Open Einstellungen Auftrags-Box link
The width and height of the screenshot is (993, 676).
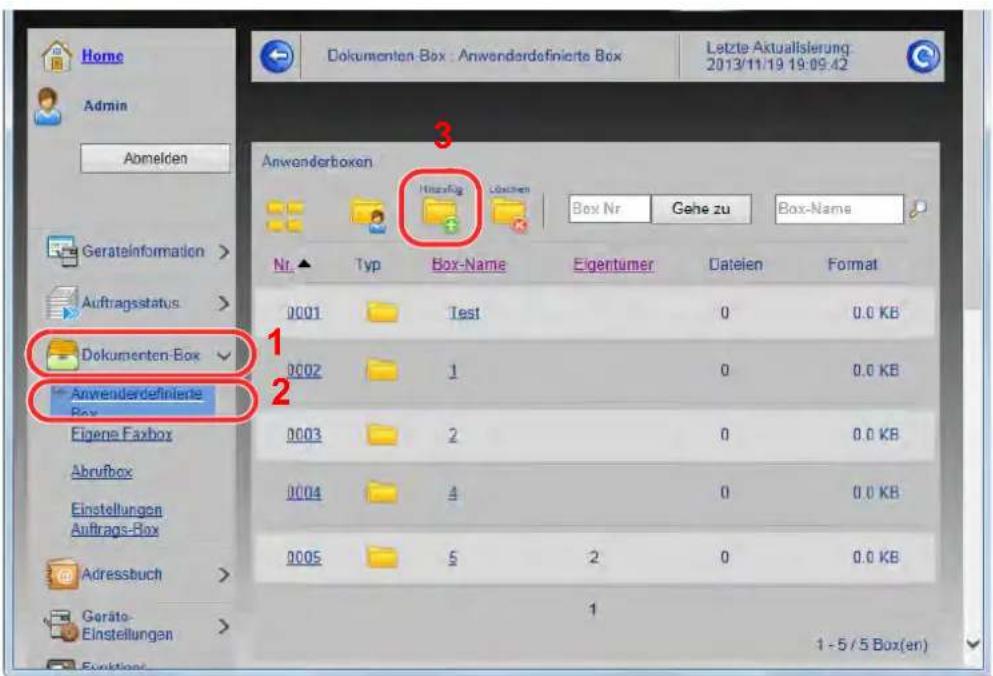coord(117,520)
